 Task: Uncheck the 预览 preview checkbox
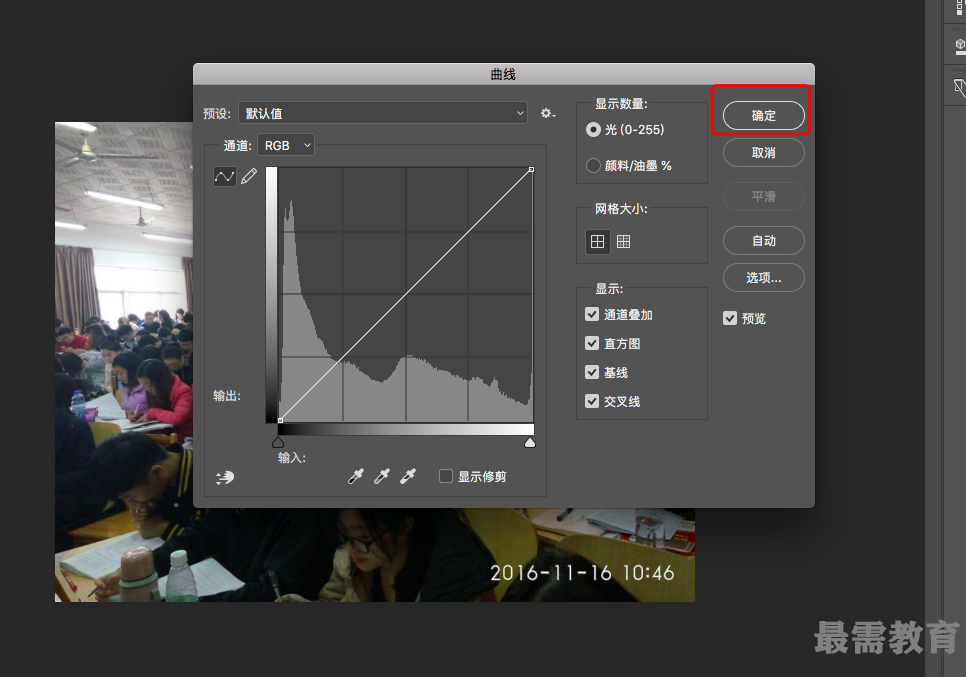[x=730, y=318]
